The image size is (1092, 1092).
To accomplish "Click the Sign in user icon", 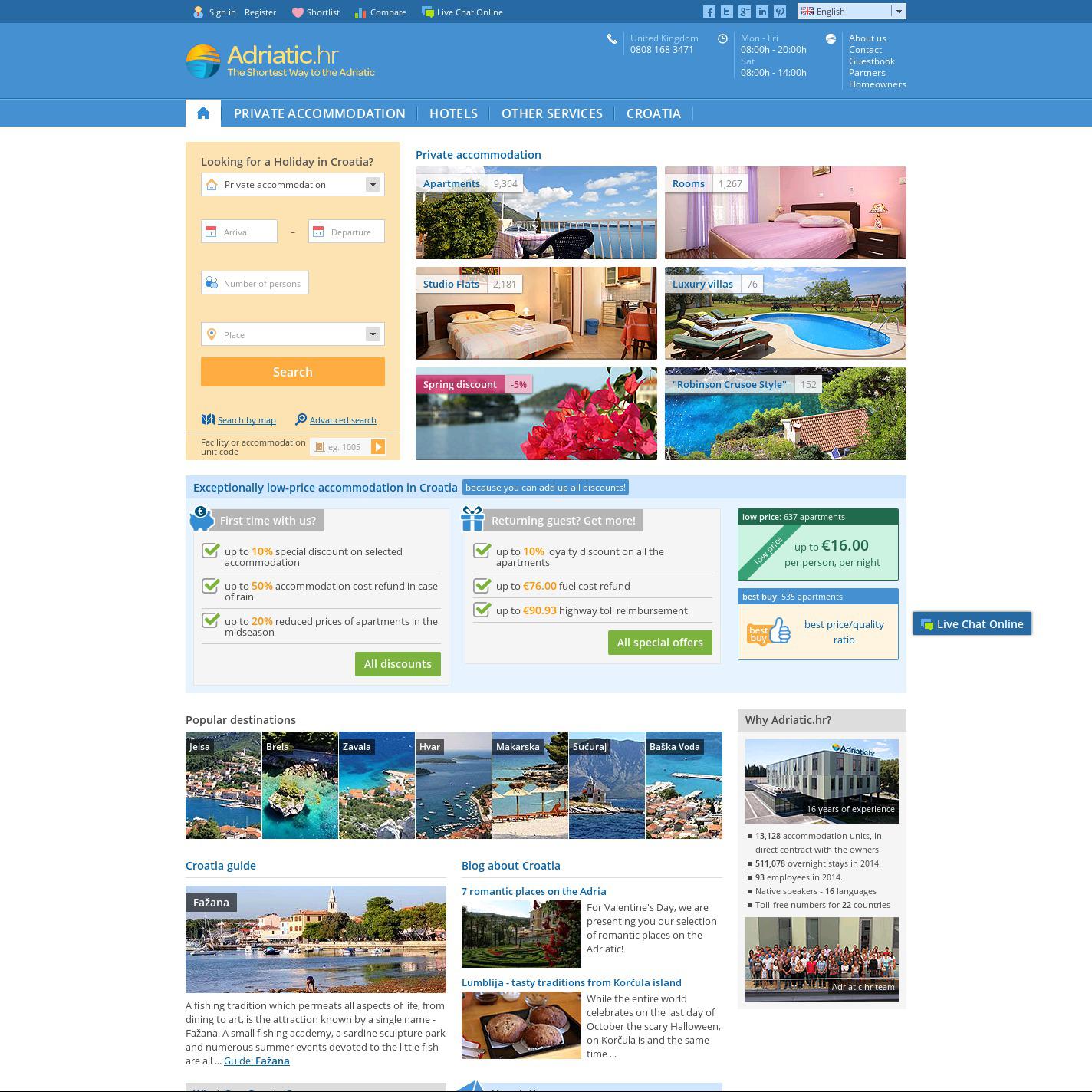I will [x=199, y=12].
